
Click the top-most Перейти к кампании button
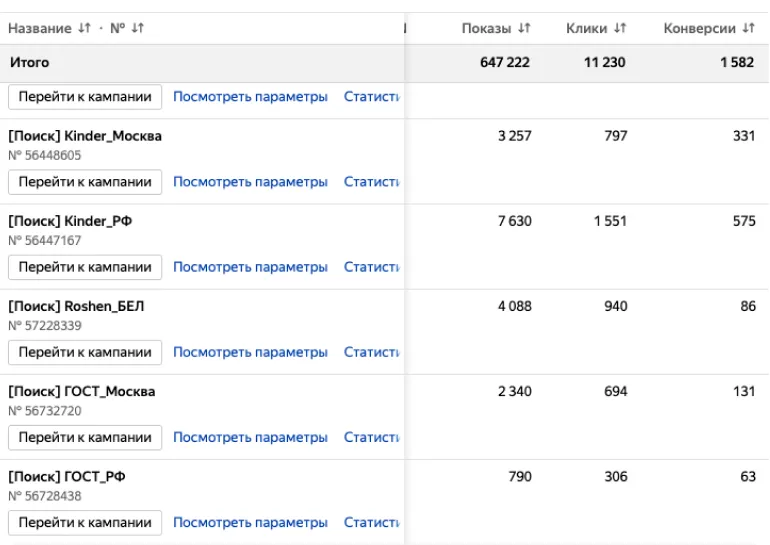pos(85,97)
